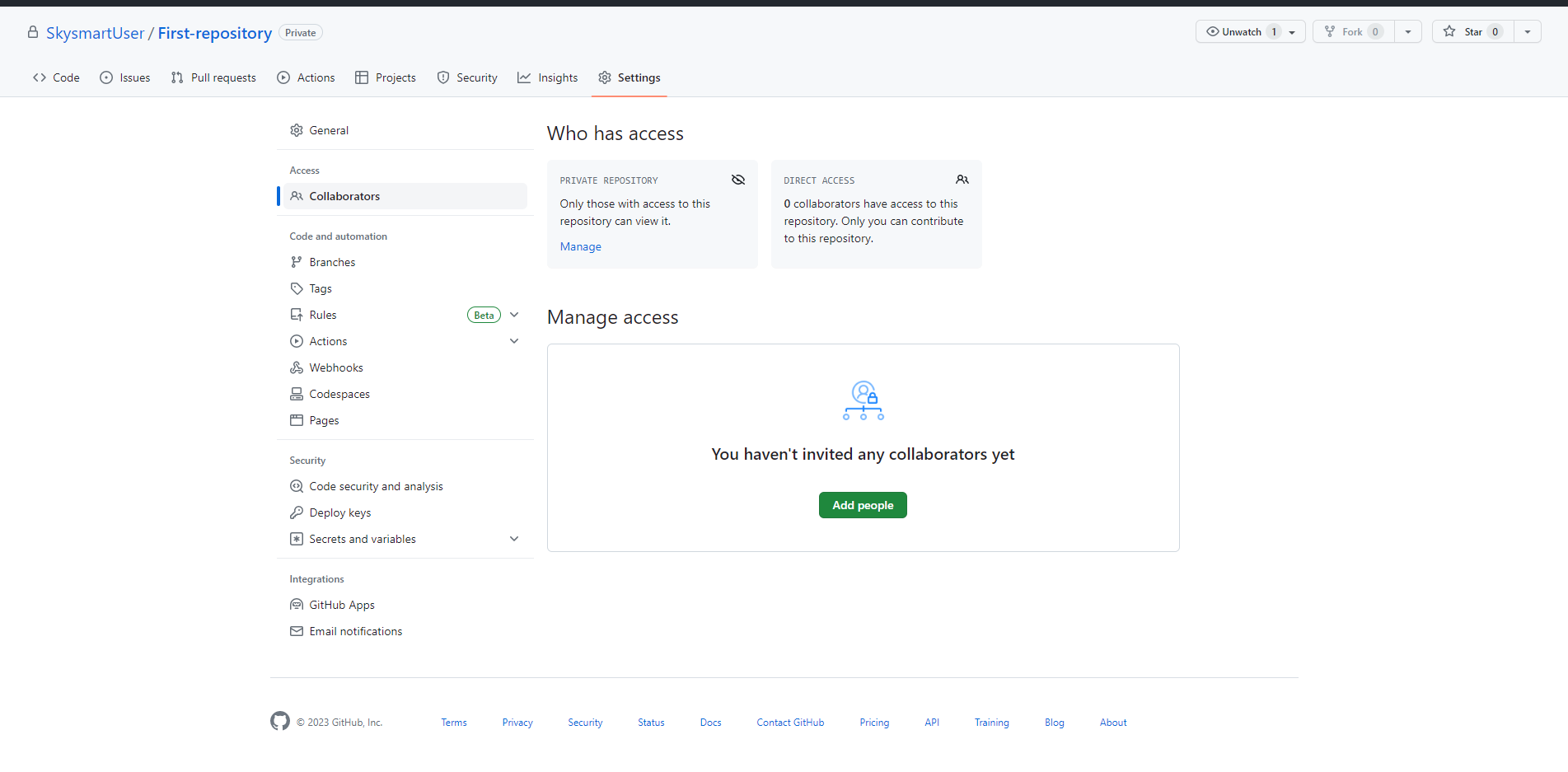Click the Pull requests tab icon
Screen dimensions: 1568x772
[177, 77]
